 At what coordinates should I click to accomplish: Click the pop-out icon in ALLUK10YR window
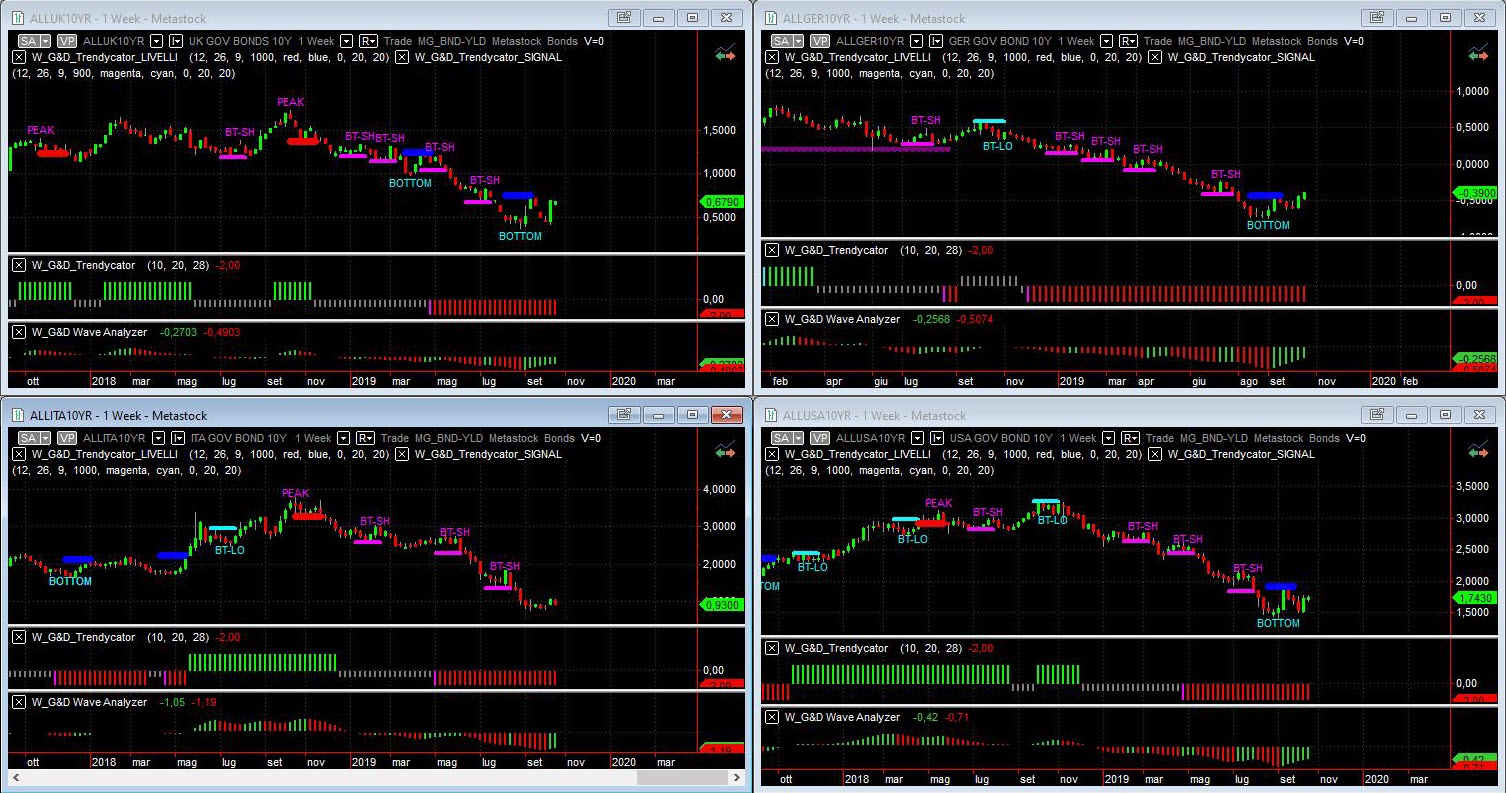pyautogui.click(x=624, y=17)
